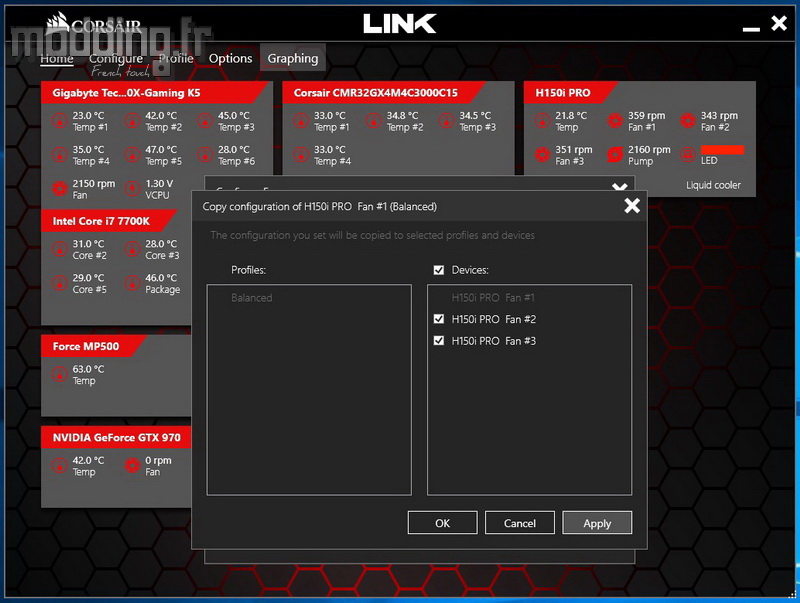Click the H150i PRO Fan #2 343 rpm icon
800x603 pixels.
click(688, 121)
